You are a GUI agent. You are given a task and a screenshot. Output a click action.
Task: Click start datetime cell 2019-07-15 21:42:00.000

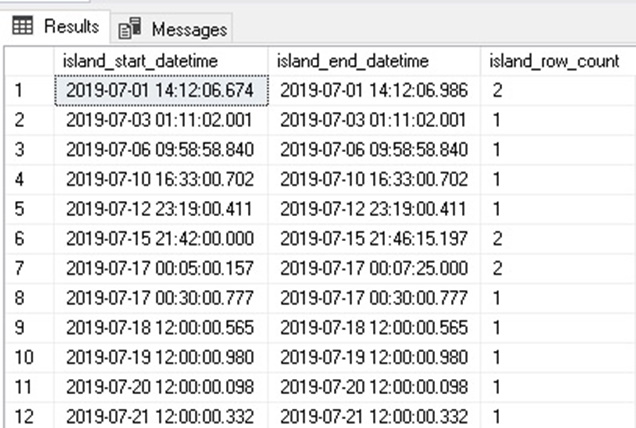[x=161, y=239]
